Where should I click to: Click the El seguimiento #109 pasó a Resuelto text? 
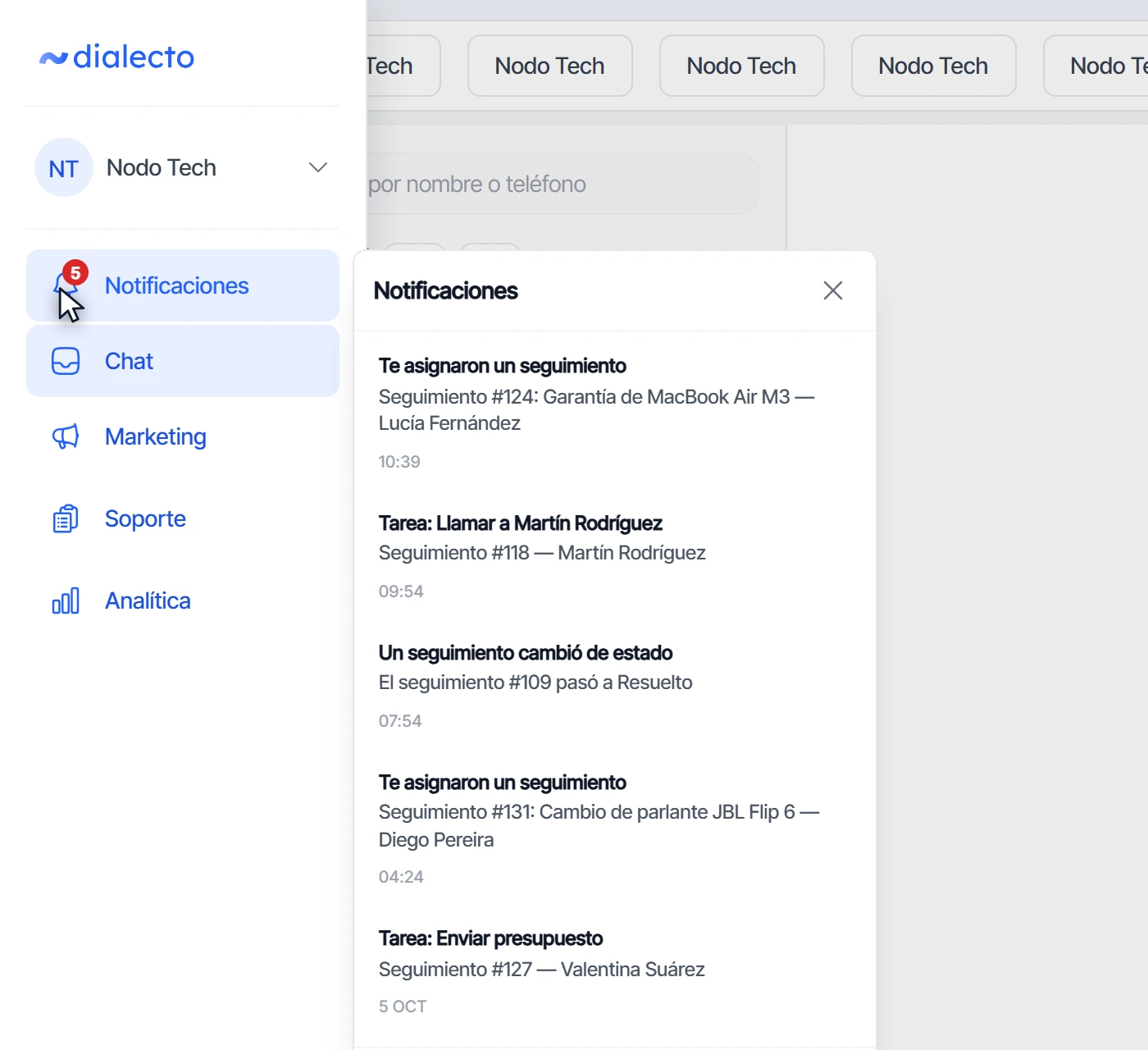point(535,682)
